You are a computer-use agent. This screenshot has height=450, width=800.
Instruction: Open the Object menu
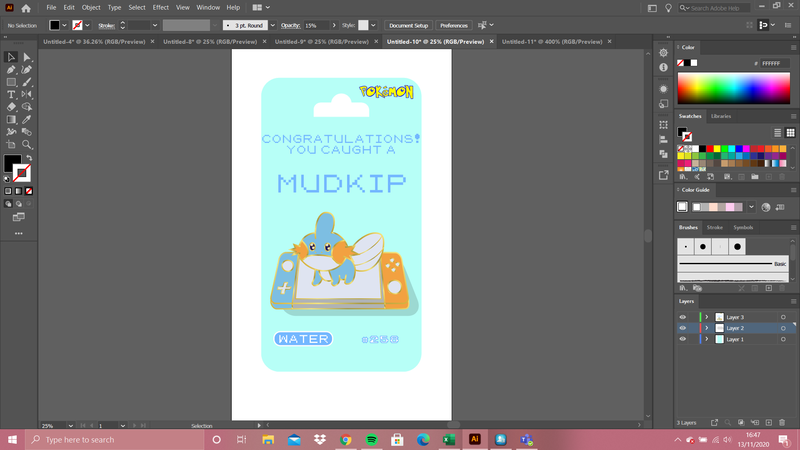[91, 8]
